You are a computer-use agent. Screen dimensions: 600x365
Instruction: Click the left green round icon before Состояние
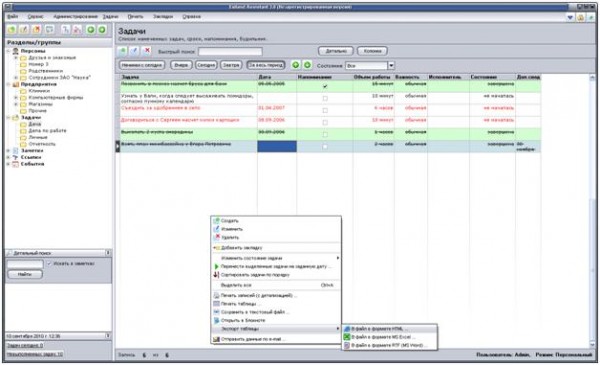296,65
